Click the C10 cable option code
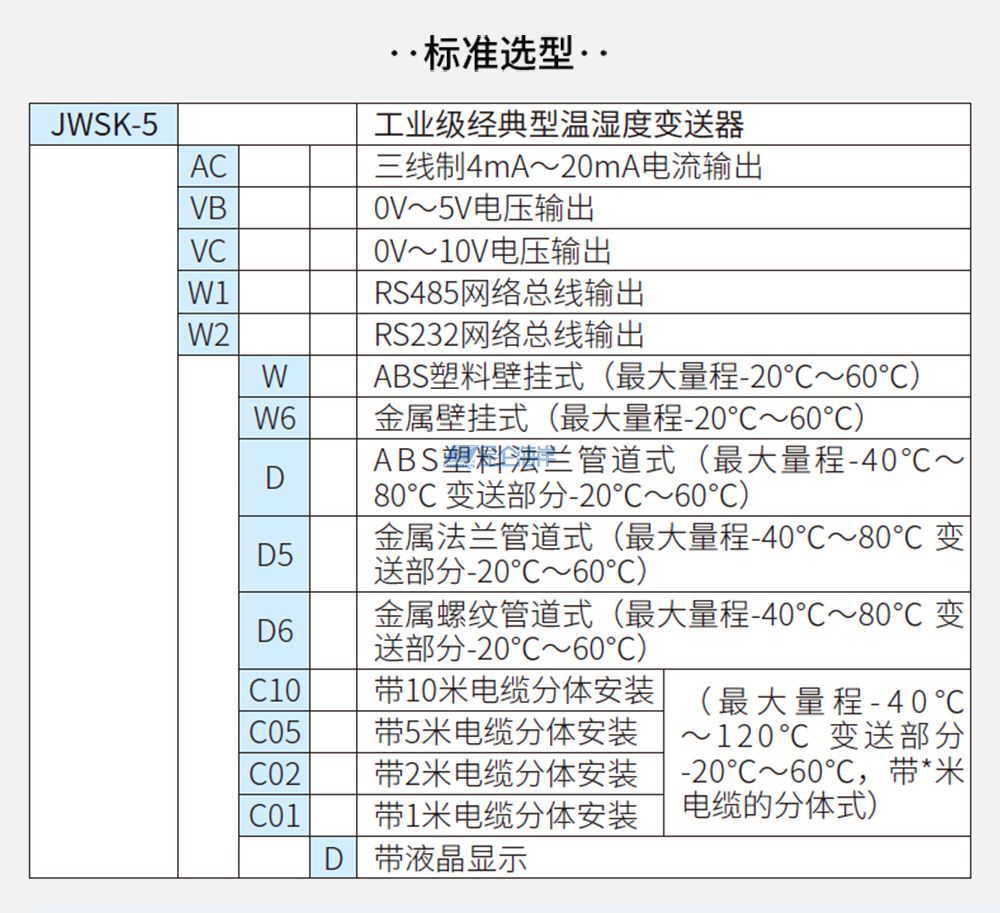Screen dimensions: 1000x913 point(274,690)
